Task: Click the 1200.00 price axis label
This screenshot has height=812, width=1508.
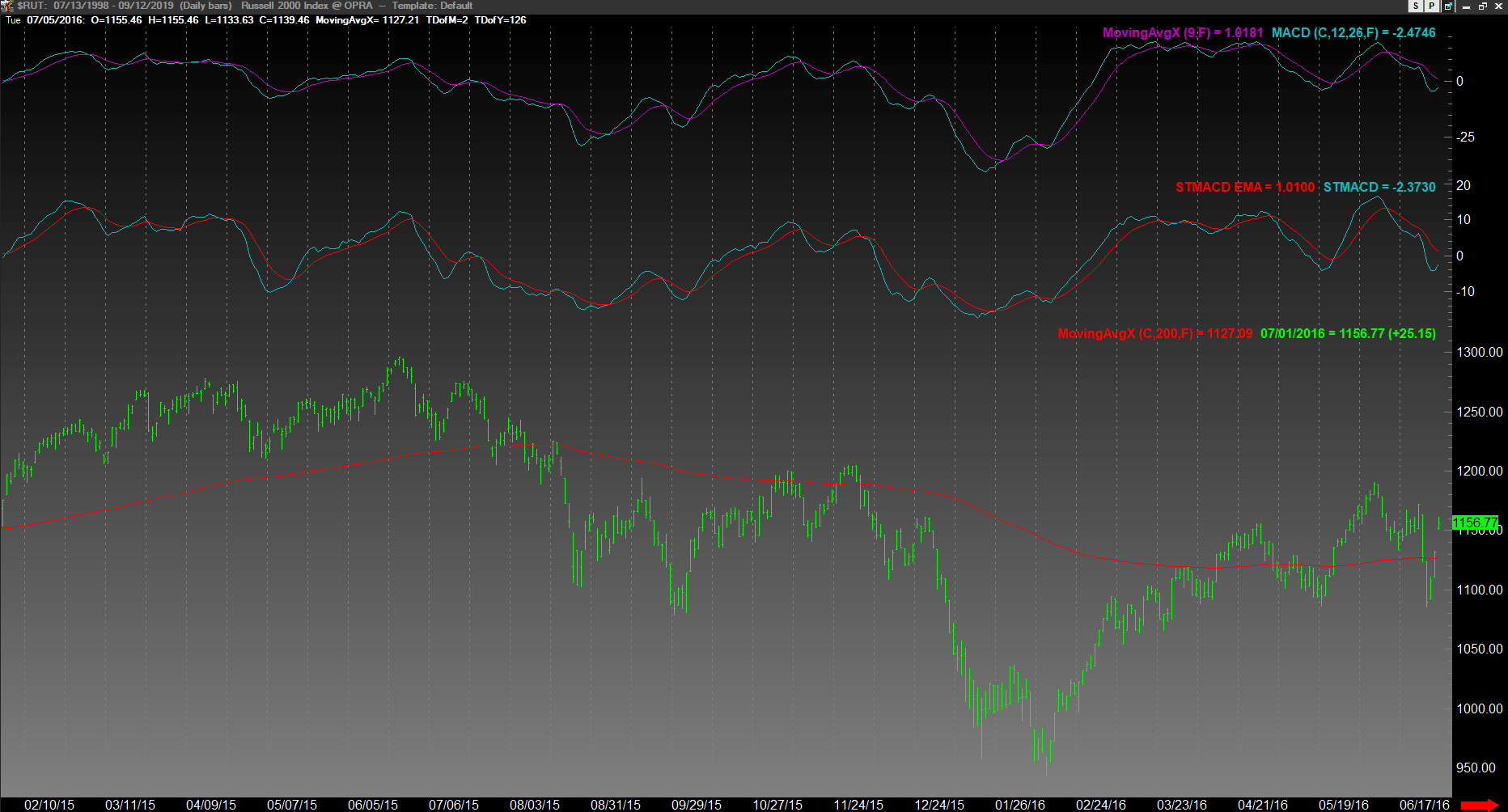Action: click(1479, 471)
